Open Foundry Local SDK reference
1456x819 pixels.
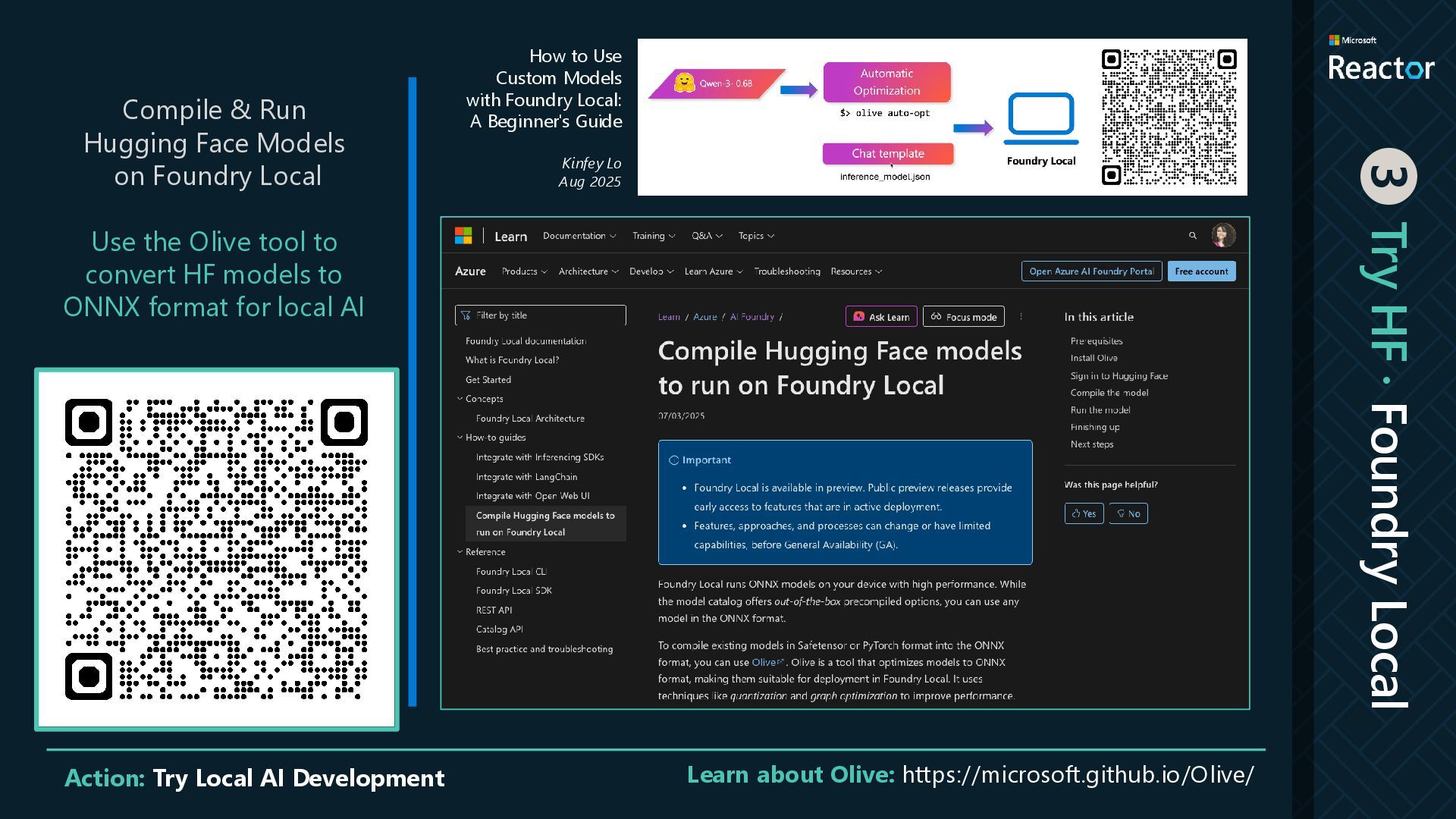(513, 591)
